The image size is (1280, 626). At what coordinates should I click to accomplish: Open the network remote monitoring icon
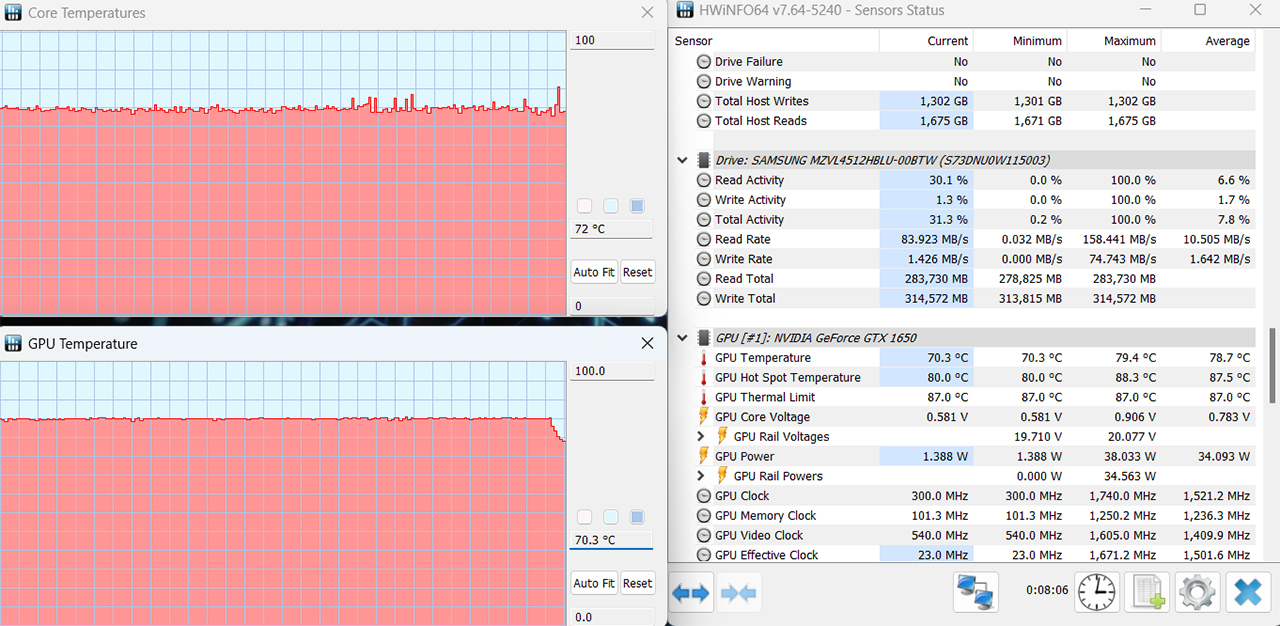click(974, 593)
